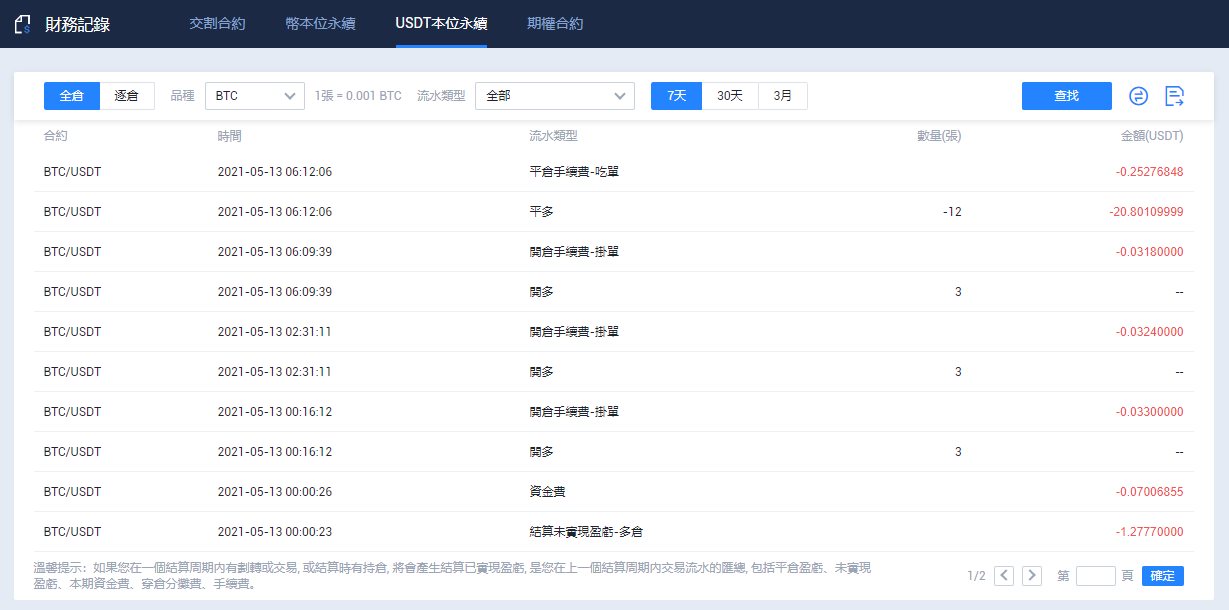Click 平倉手續費-吃單 row type
This screenshot has width=1229, height=610.
pyautogui.click(x=574, y=172)
